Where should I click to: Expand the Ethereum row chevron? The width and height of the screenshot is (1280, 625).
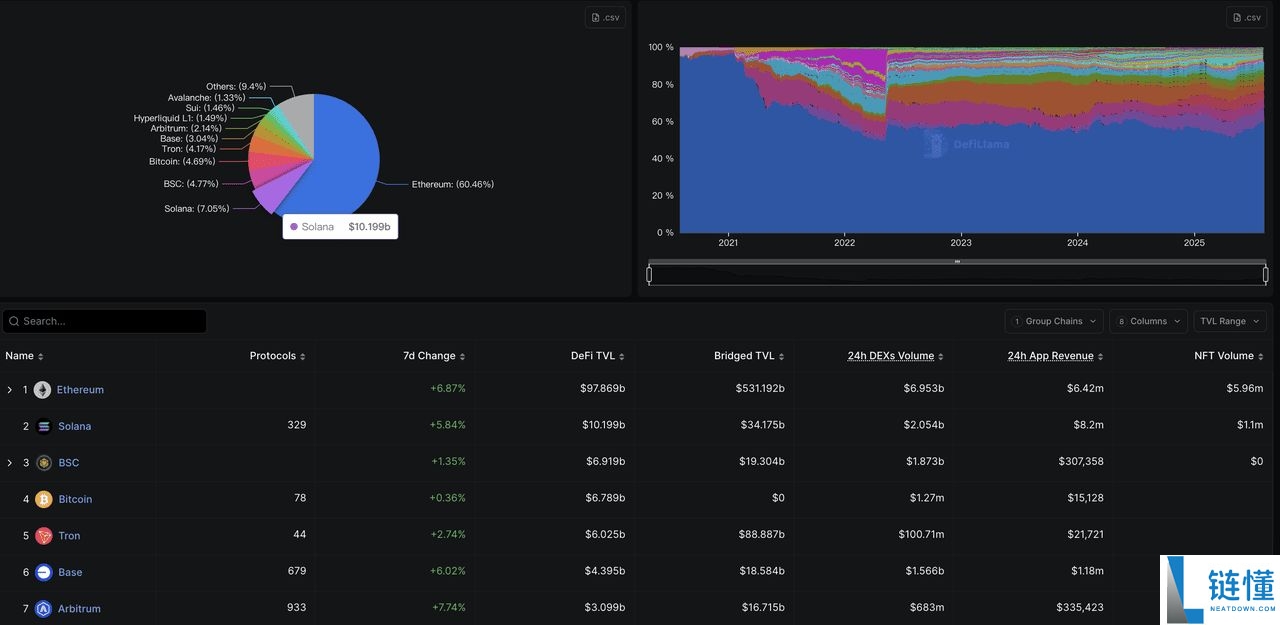click(10, 390)
